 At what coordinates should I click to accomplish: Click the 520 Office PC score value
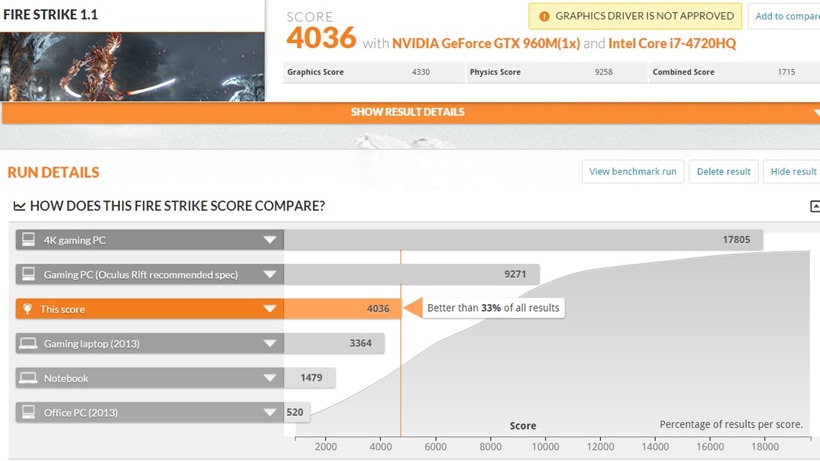tap(295, 412)
